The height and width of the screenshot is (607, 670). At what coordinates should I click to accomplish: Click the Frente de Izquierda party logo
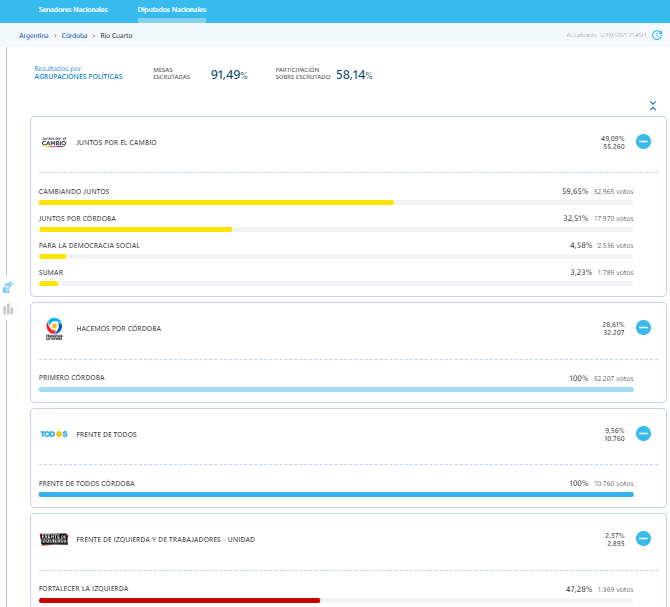(54, 539)
